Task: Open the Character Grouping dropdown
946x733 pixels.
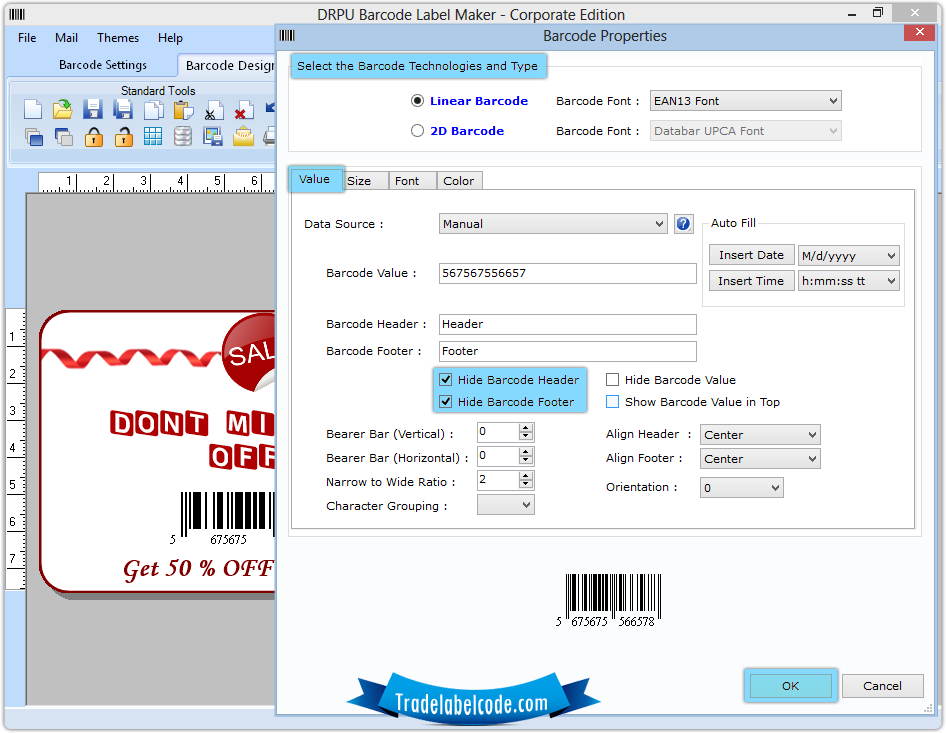Action: 506,505
